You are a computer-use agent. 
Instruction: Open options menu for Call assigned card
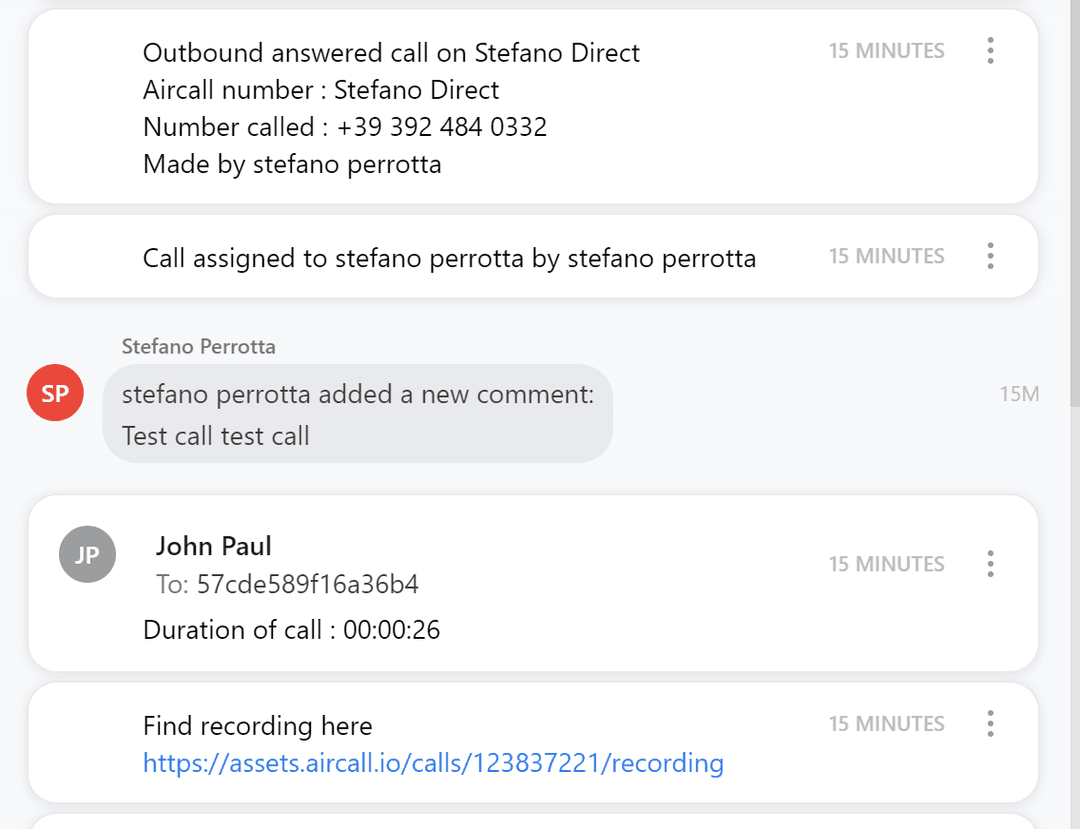tap(990, 256)
